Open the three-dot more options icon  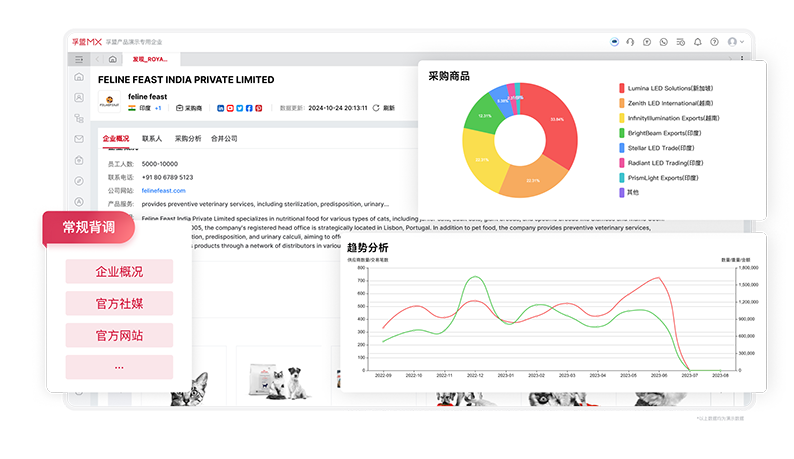click(x=742, y=59)
